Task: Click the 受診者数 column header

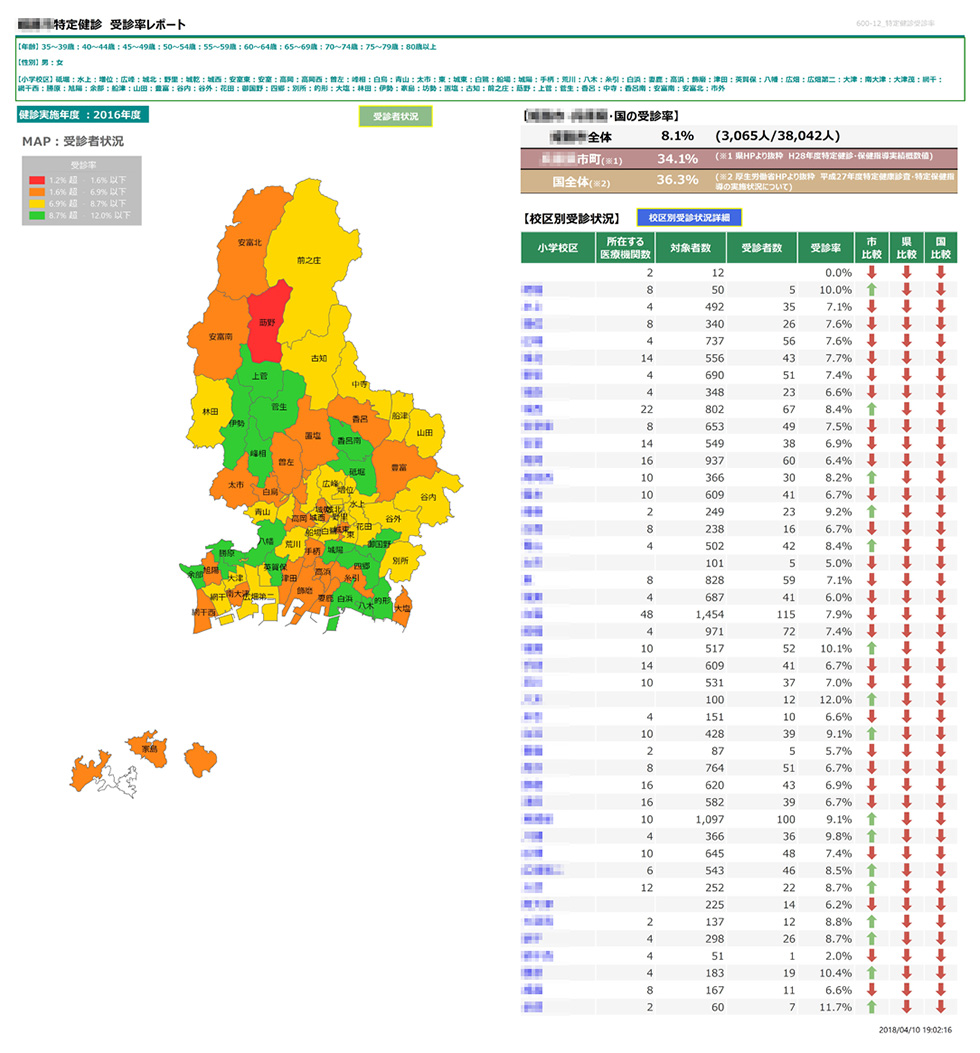Action: [762, 248]
